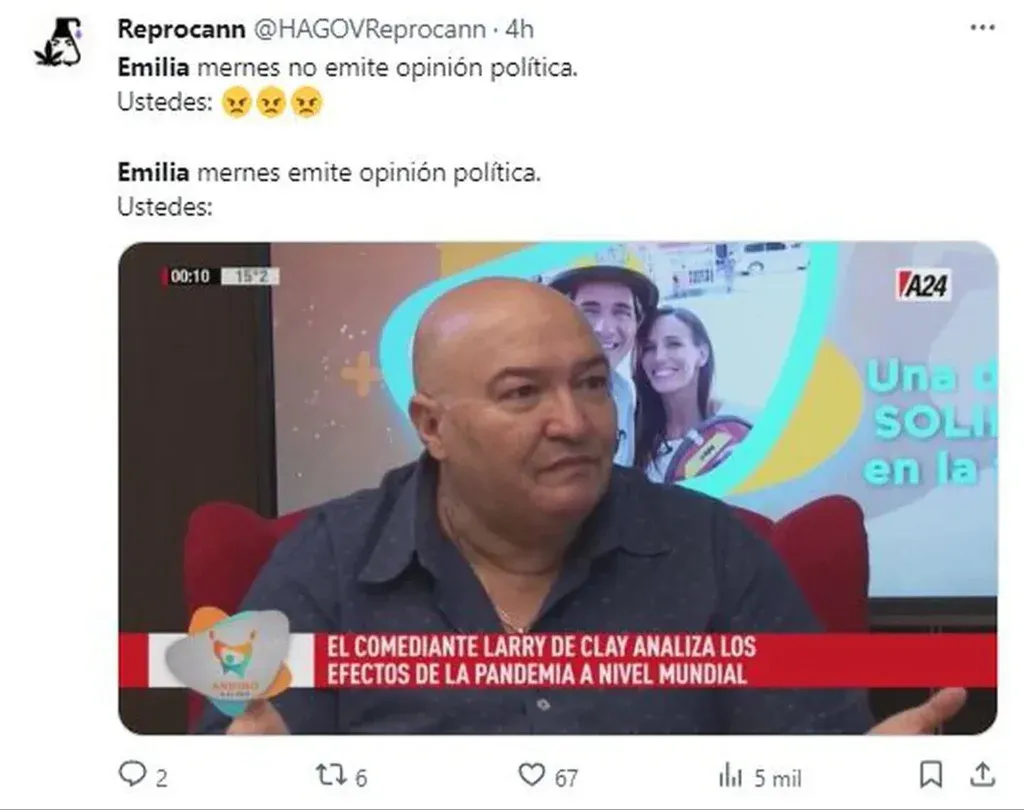Click the reply speech bubble icon
Viewport: 1024px width, 810px height.
(132, 775)
